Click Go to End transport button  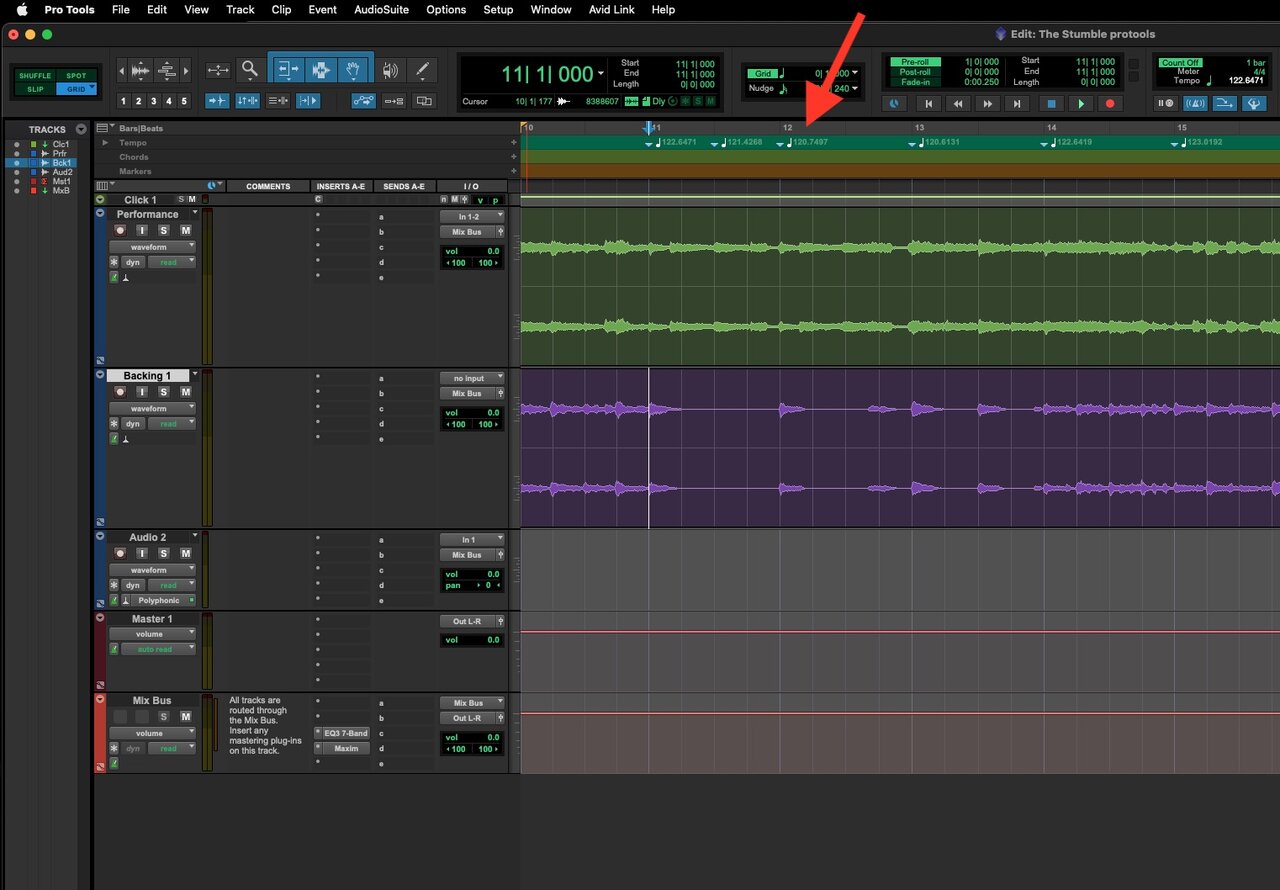point(1019,103)
